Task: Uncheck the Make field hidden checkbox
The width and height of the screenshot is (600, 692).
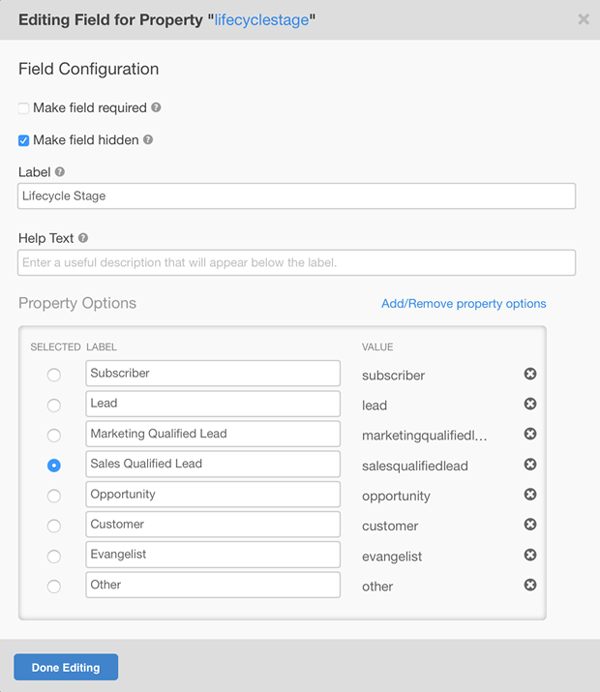Action: 24,140
